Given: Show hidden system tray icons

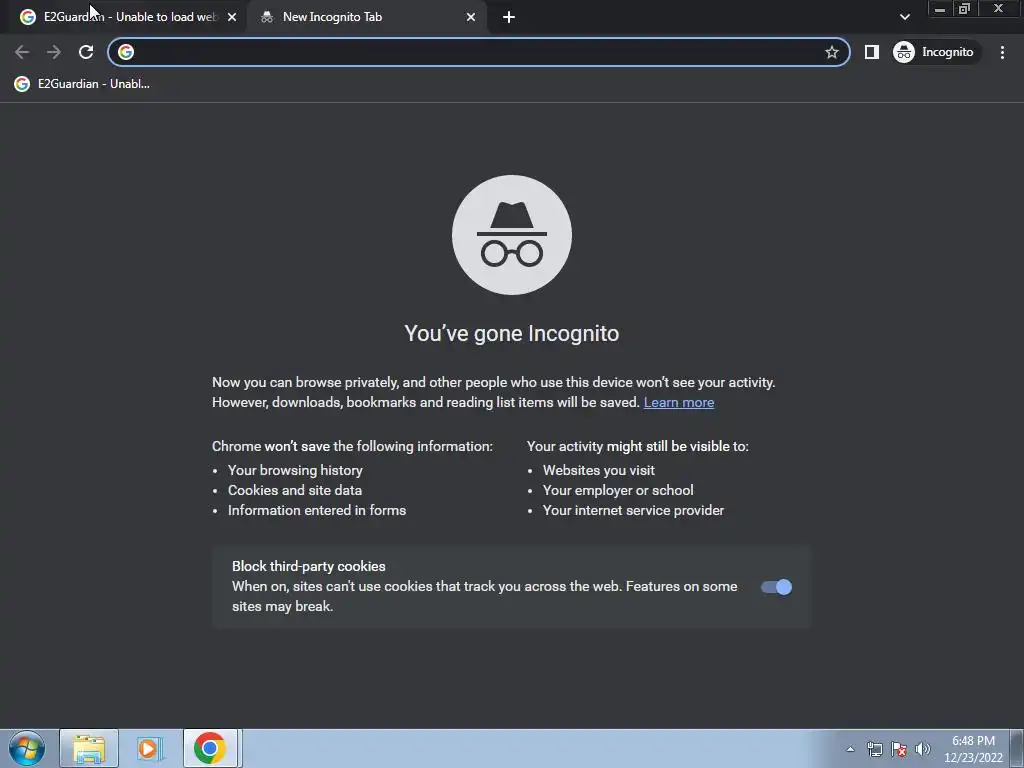Looking at the screenshot, I should click(x=850, y=749).
